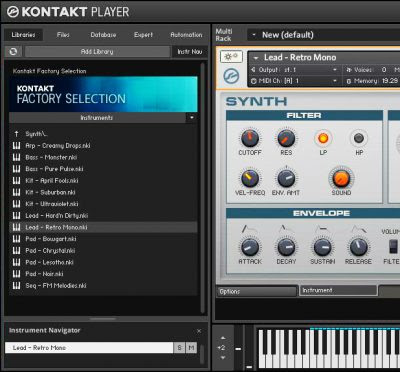This screenshot has width=400, height=372.
Task: Enable the HP filter mode button
Action: pos(359,138)
